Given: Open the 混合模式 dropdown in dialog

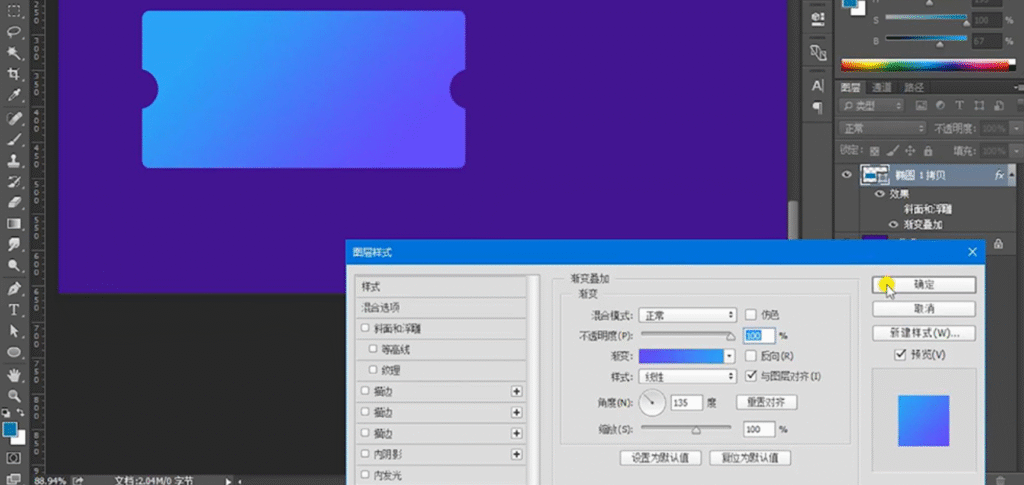Looking at the screenshot, I should tap(688, 315).
